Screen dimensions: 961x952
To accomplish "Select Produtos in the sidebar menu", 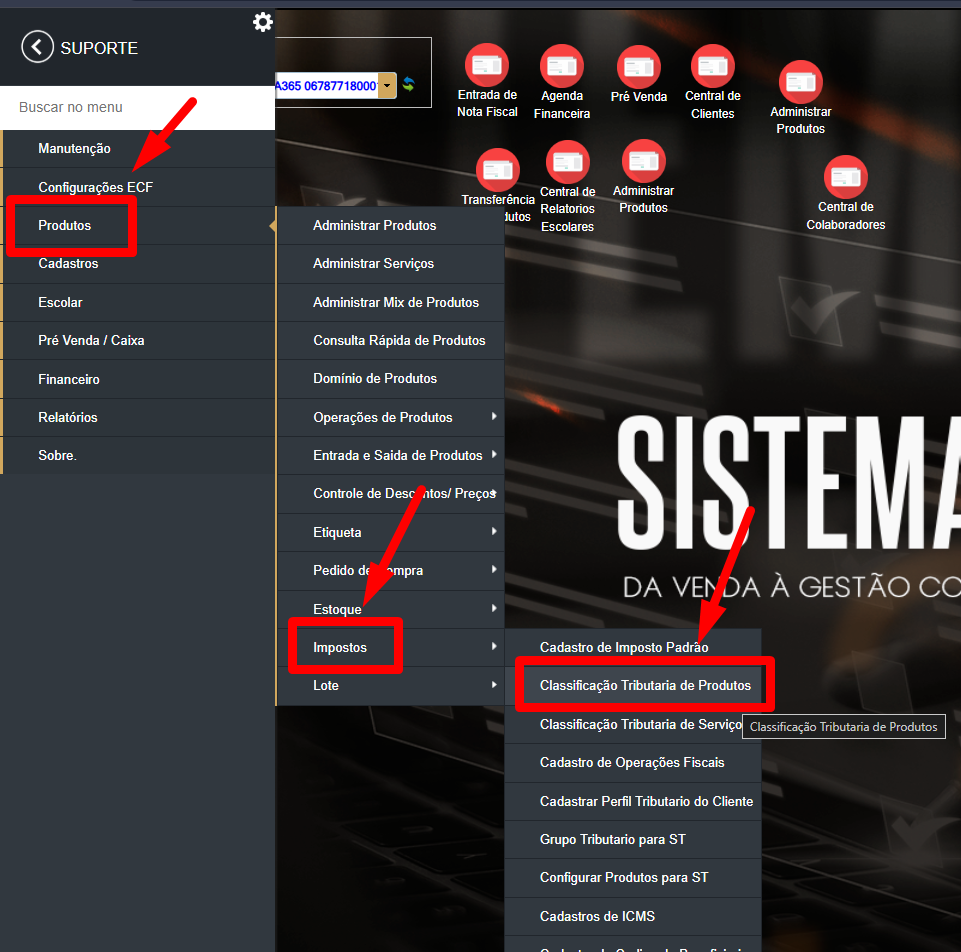I will 65,225.
